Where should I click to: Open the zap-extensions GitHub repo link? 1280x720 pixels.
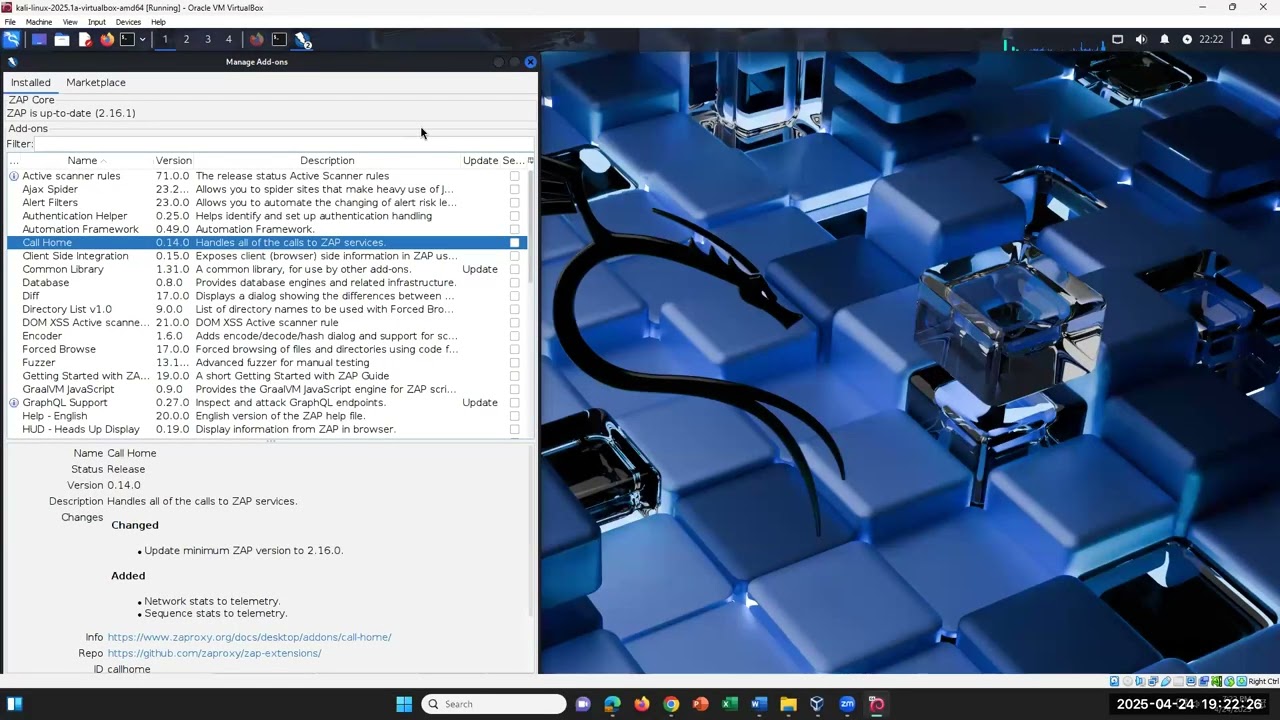pyautogui.click(x=214, y=653)
